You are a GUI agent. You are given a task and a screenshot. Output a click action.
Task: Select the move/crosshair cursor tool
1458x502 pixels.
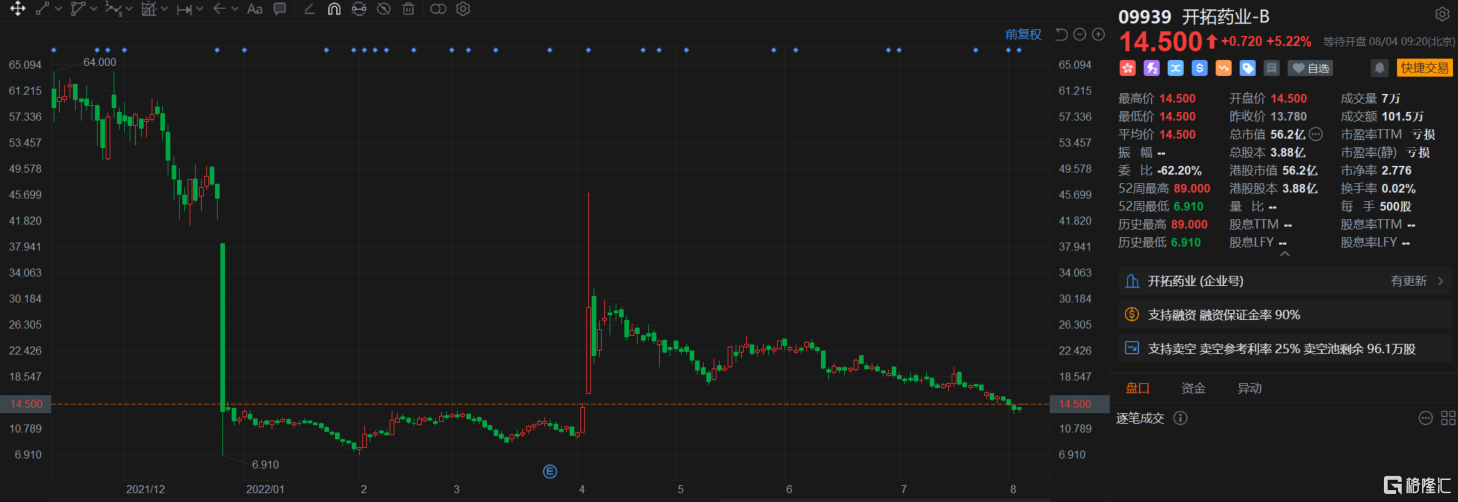pos(17,9)
